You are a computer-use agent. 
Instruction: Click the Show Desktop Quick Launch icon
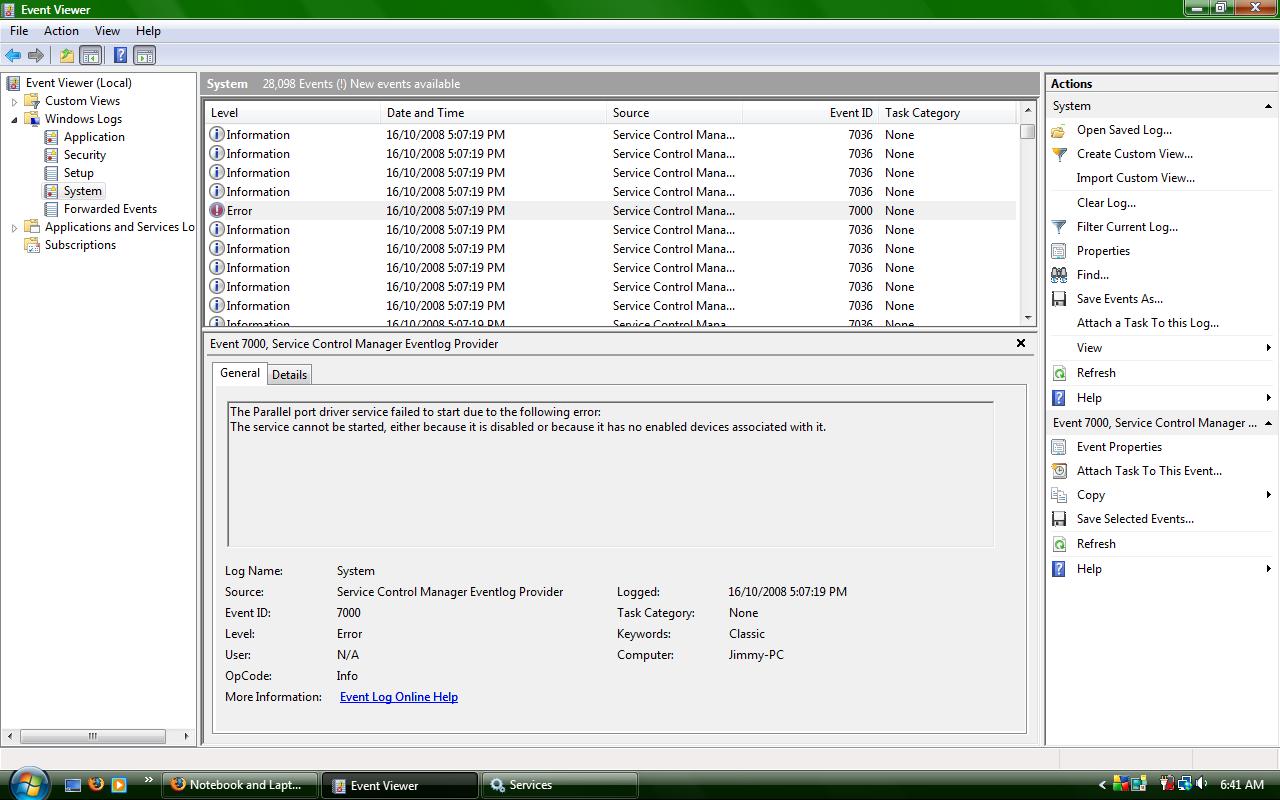coord(73,785)
